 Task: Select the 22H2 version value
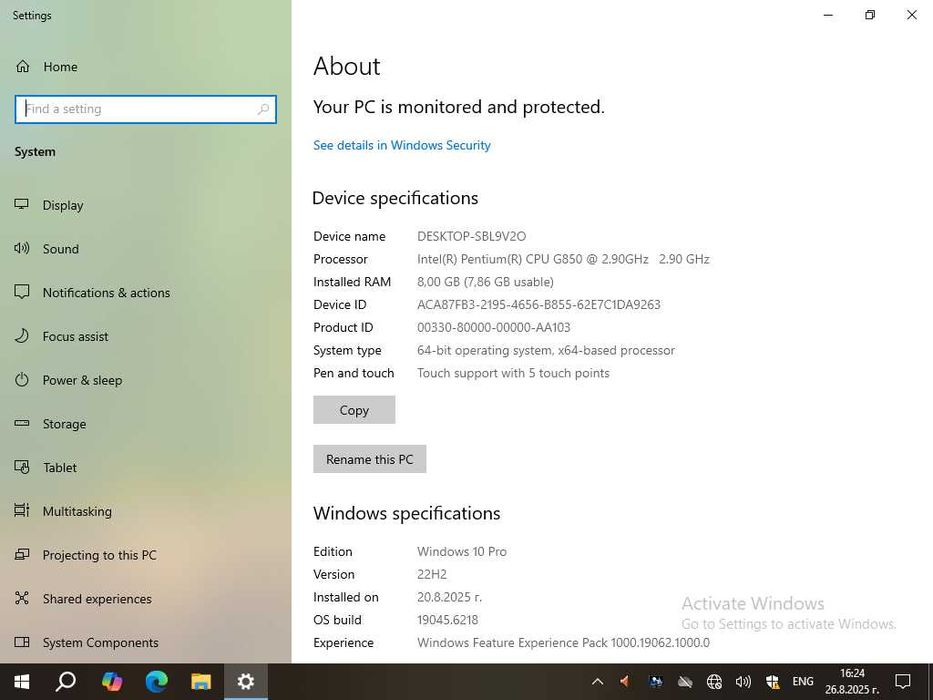pos(431,574)
